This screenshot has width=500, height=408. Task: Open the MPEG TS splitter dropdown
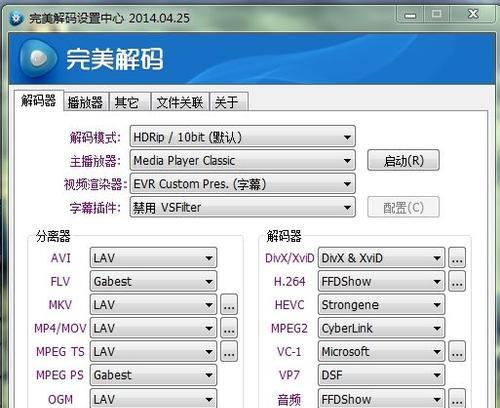tap(153, 352)
